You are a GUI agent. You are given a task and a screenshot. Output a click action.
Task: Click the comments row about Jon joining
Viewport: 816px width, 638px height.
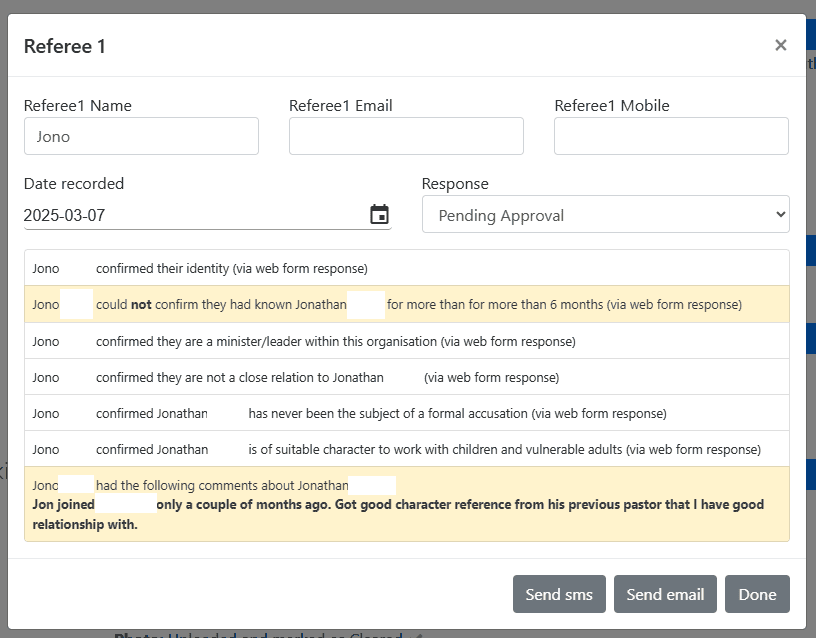pos(406,504)
